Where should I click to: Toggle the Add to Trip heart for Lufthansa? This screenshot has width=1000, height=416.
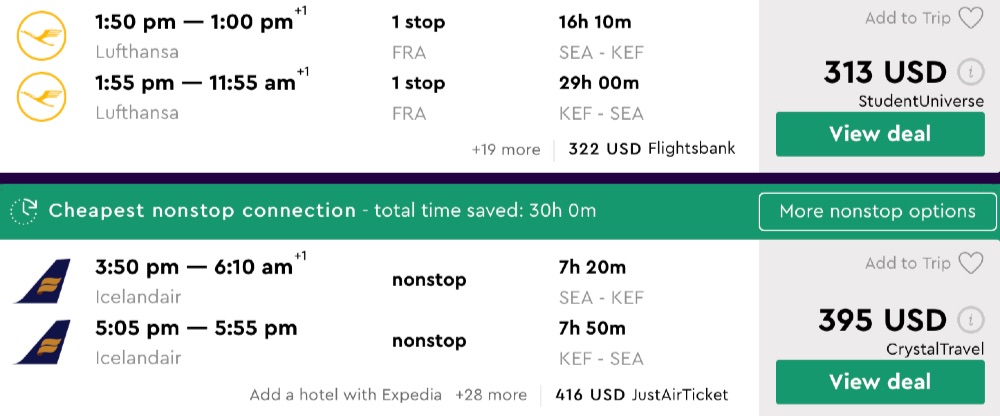pyautogui.click(x=970, y=18)
